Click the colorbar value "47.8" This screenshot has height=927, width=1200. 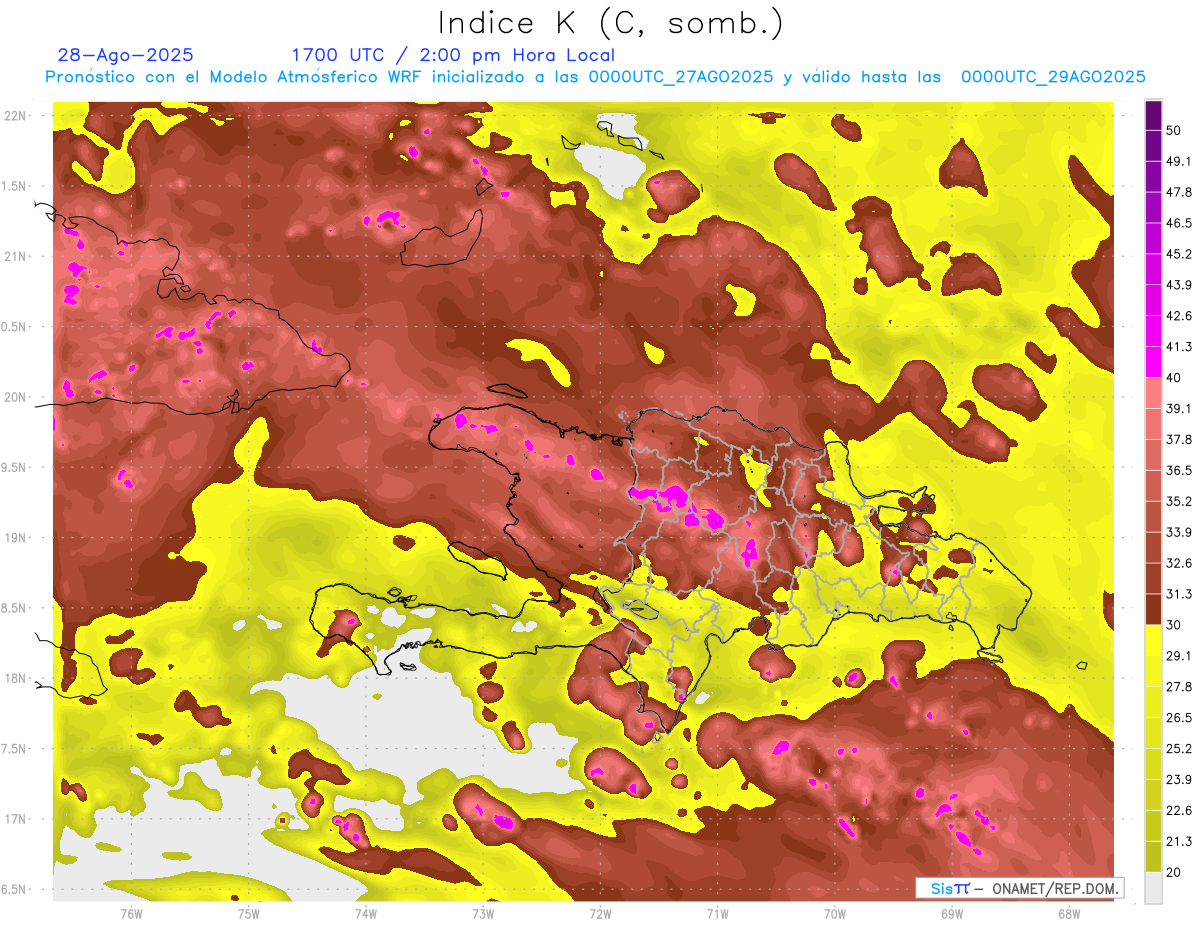coord(1179,192)
